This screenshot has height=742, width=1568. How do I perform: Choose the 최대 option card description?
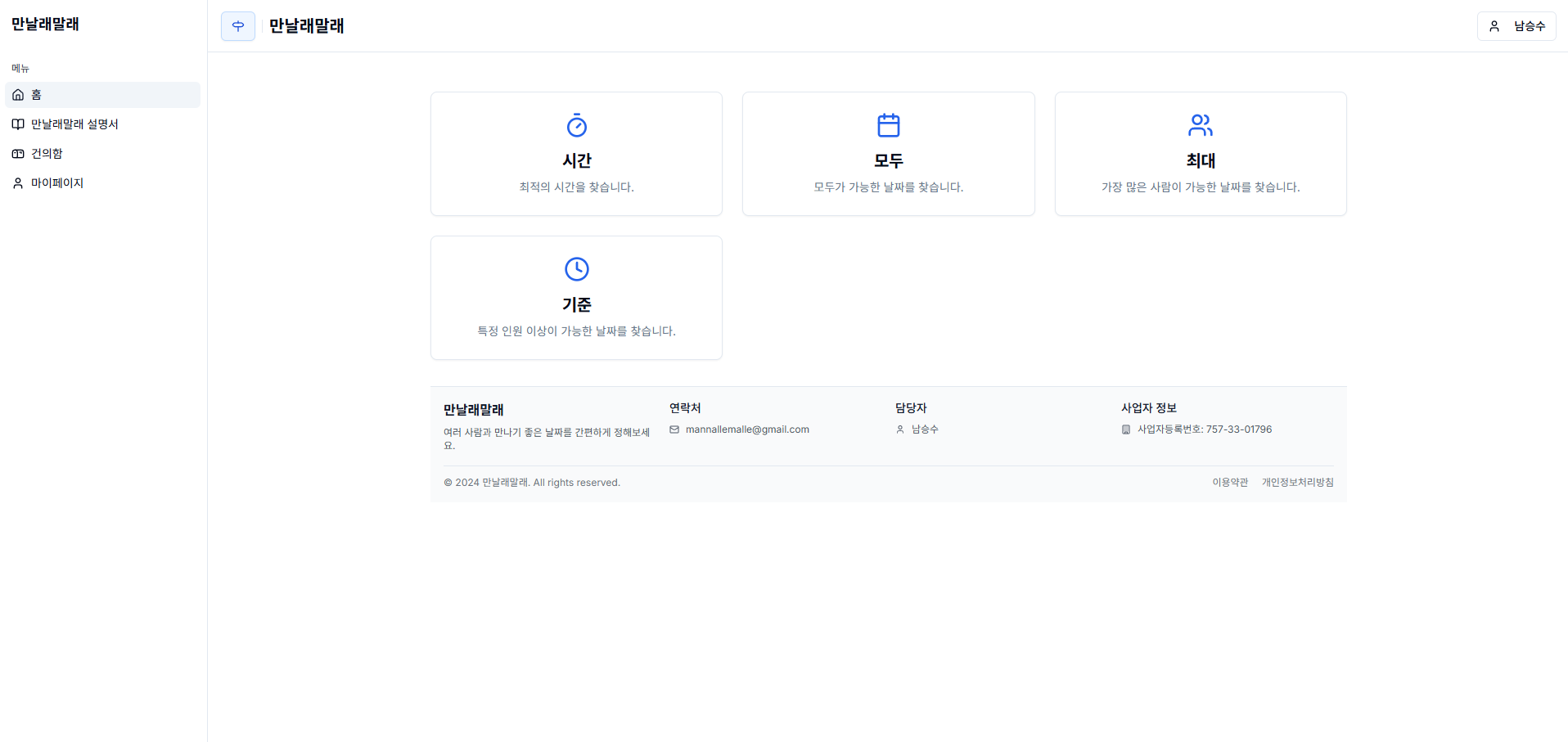(1201, 187)
